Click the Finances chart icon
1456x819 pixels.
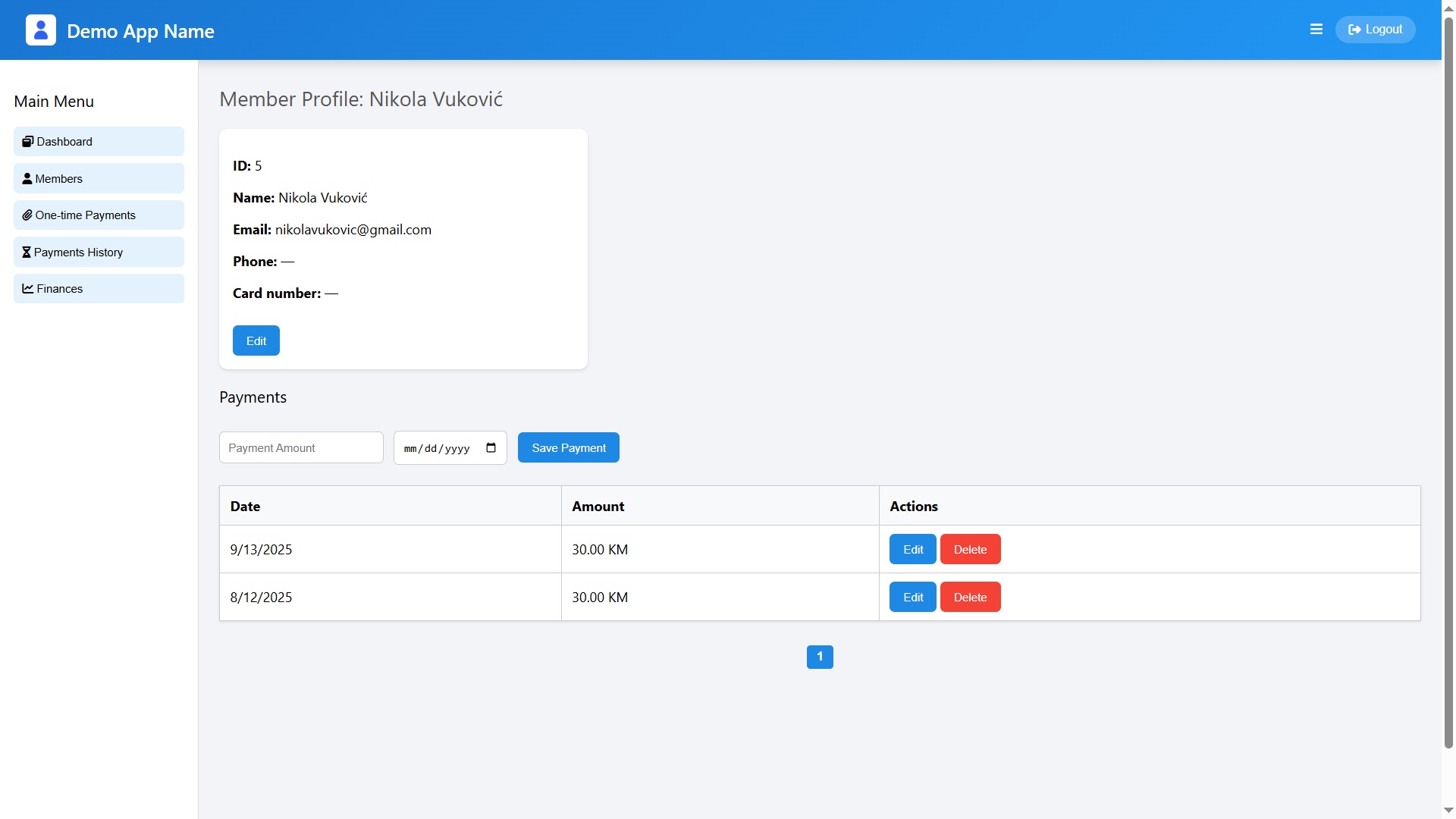click(x=28, y=289)
